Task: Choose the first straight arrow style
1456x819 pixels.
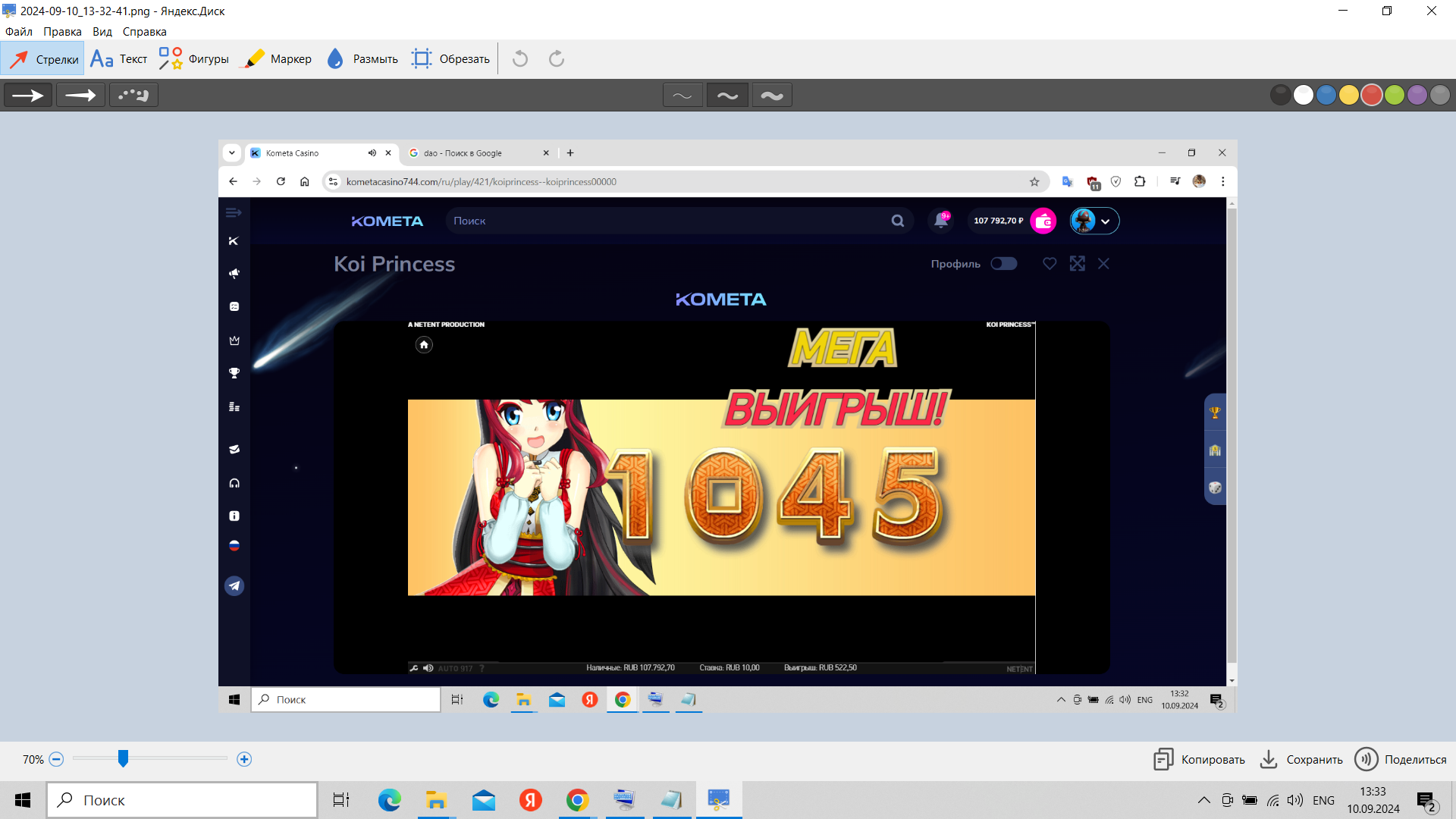Action: (28, 96)
